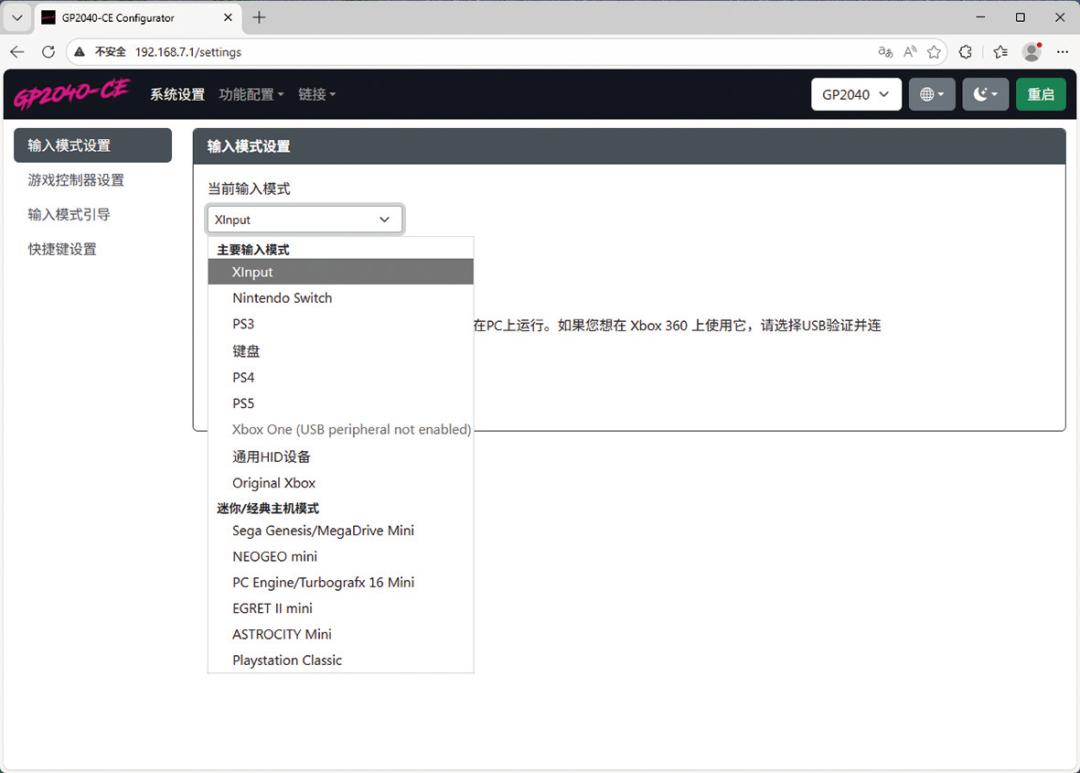Open the dark mode theme dropdown
Screen dimensions: 1080x773
986,94
